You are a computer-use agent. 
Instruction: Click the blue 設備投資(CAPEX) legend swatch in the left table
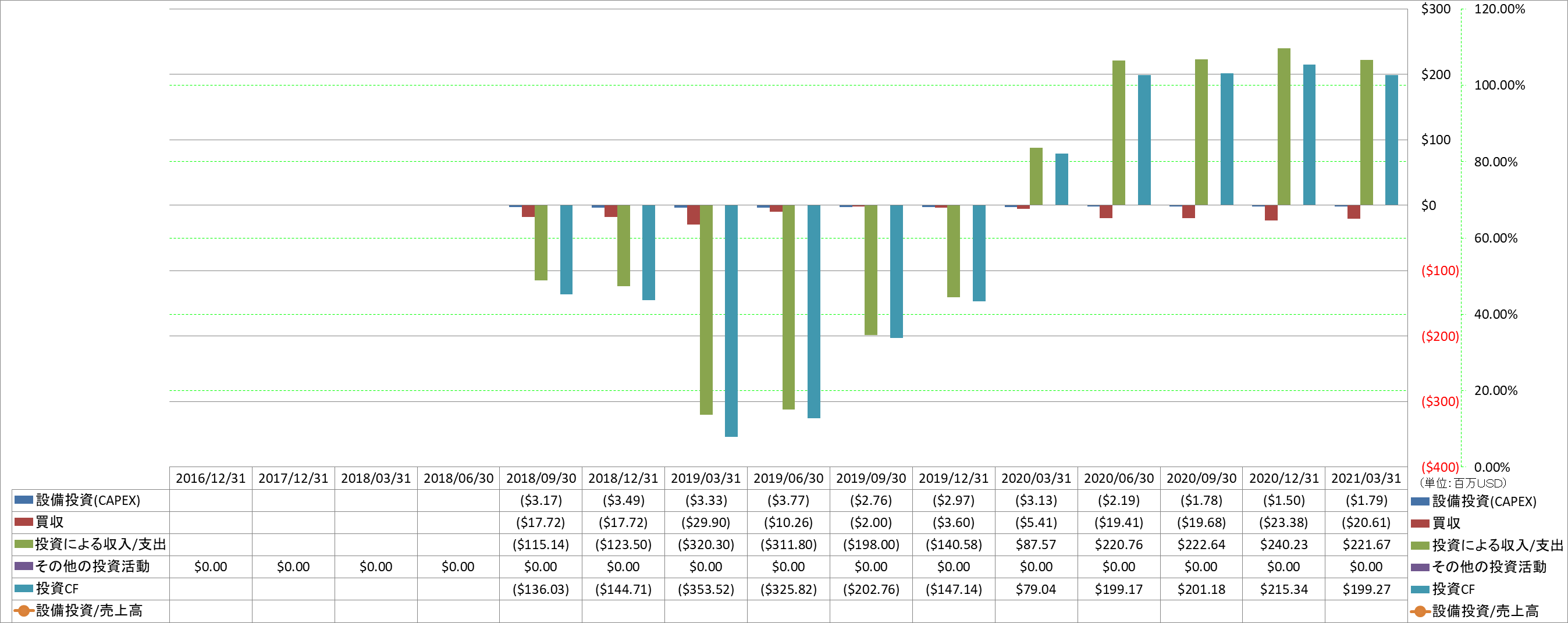(23, 500)
